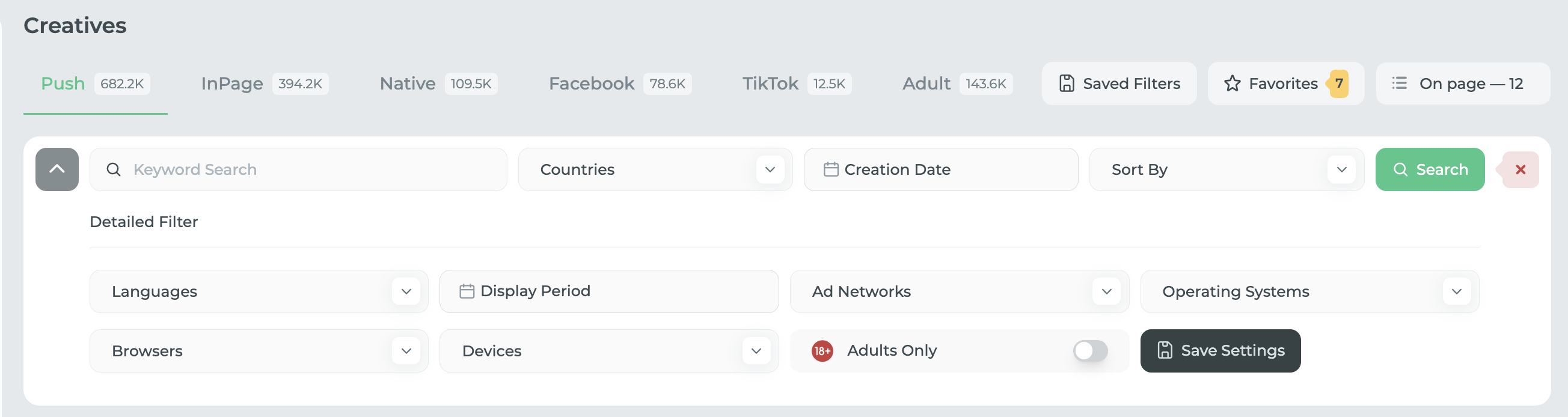Image resolution: width=1568 pixels, height=417 pixels.
Task: Open the Ad Networks dropdown
Action: pos(960,291)
